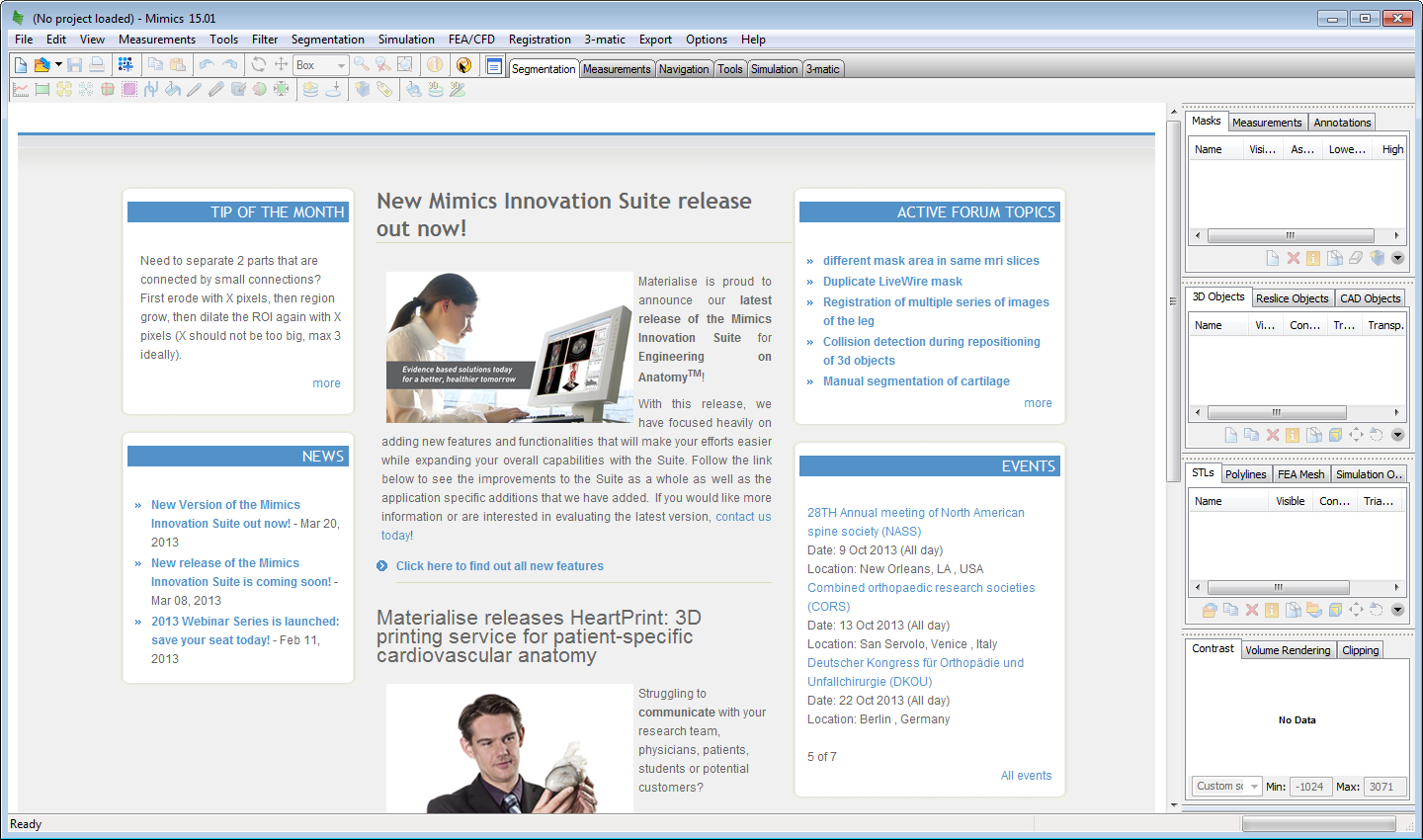The image size is (1423, 840).
Task: Click the delete X icon in 3D Objects panel
Action: pyautogui.click(x=1273, y=435)
